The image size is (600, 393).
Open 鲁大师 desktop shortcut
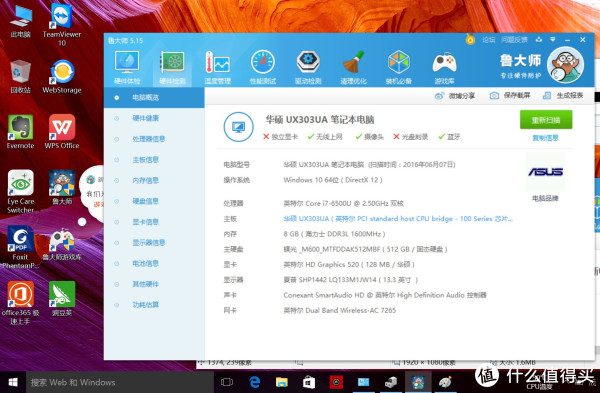coord(62,188)
